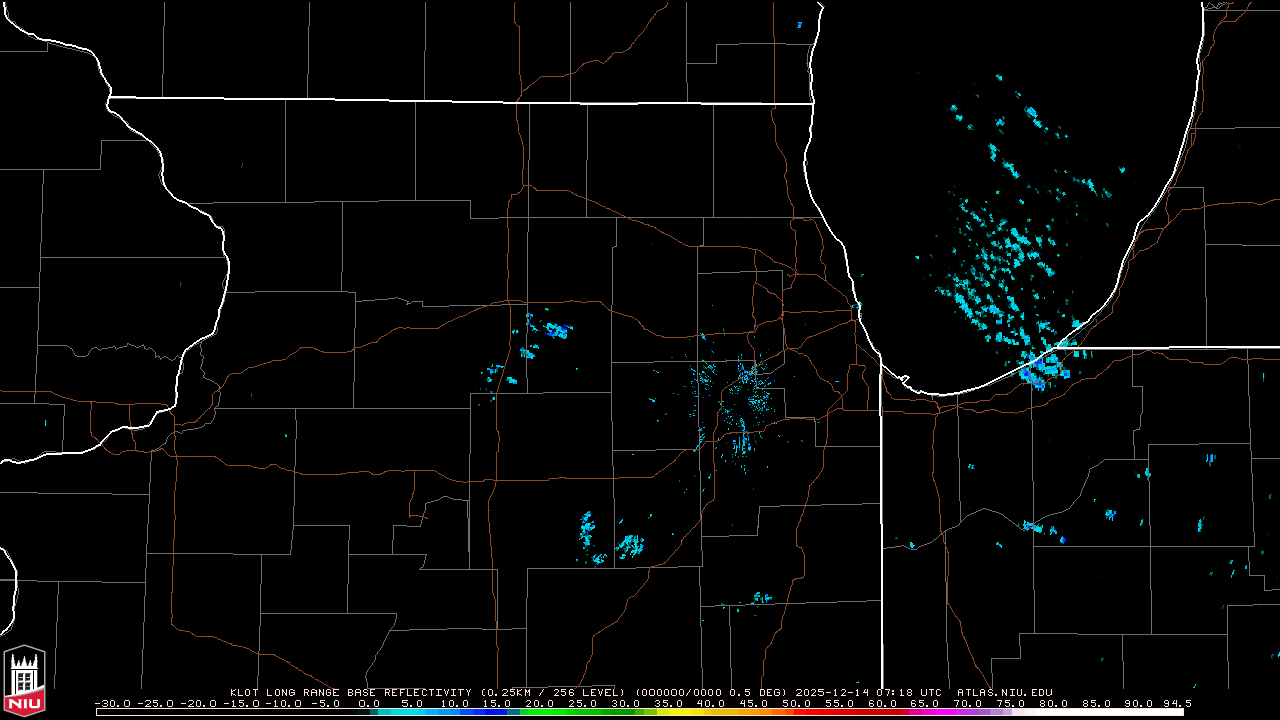Click the 0.0 scale label

369,703
